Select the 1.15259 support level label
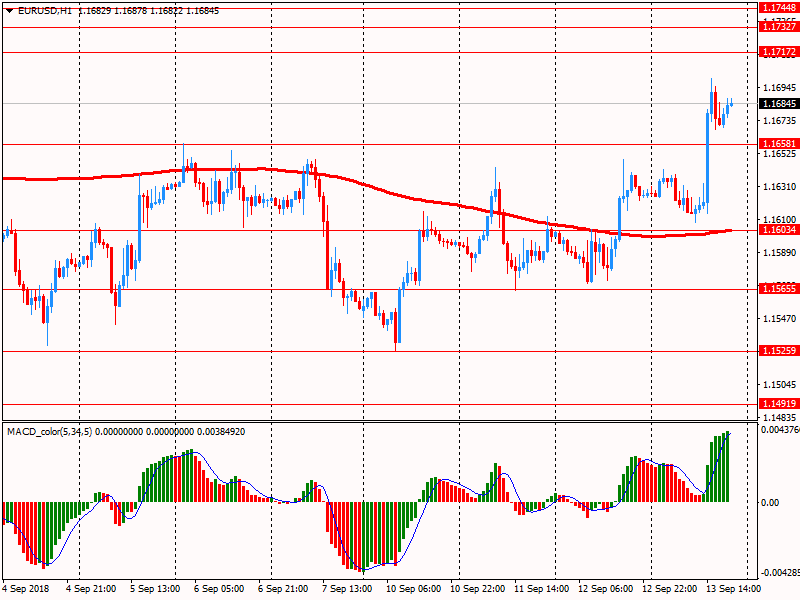This screenshot has width=800, height=600. 779,351
